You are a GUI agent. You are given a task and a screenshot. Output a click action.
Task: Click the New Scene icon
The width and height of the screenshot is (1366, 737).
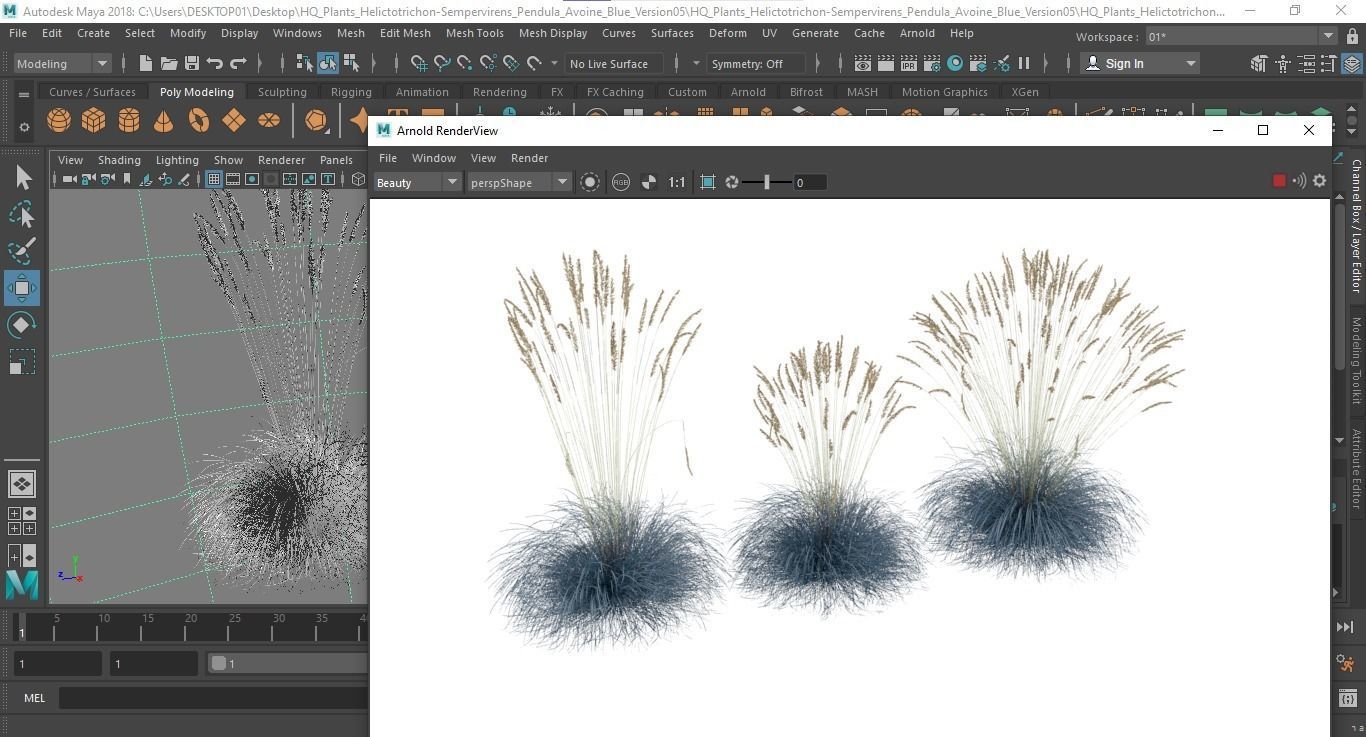pyautogui.click(x=146, y=63)
